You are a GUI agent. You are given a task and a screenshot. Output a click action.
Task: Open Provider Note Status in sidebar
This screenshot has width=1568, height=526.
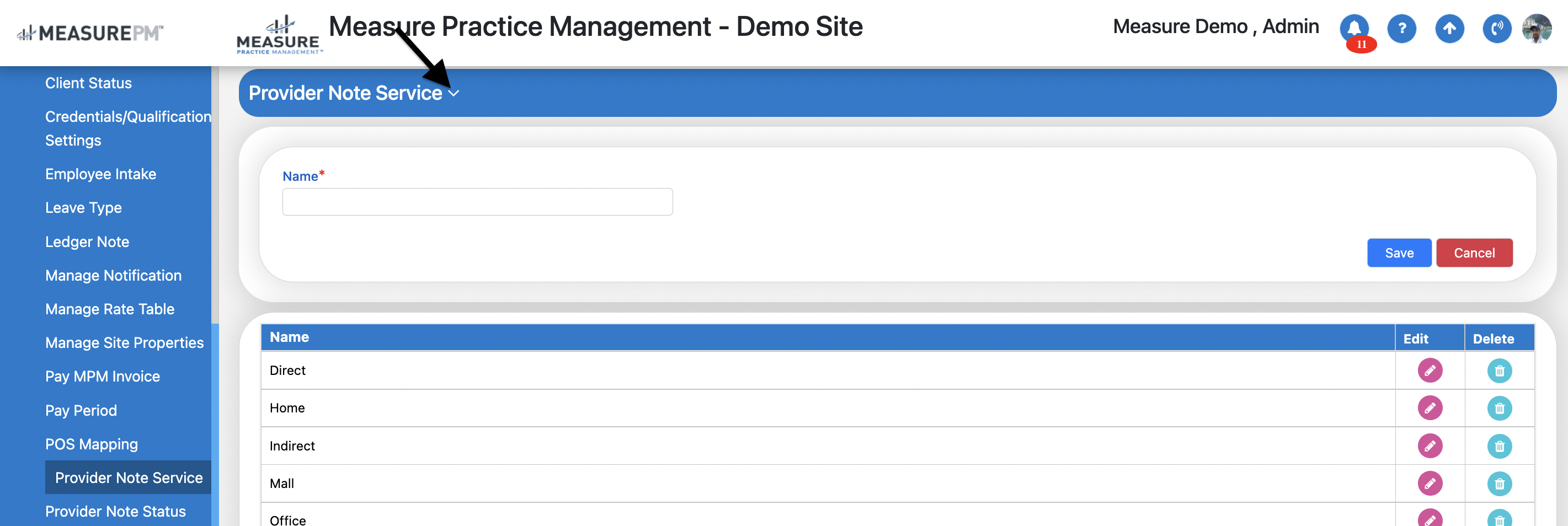[x=115, y=512]
